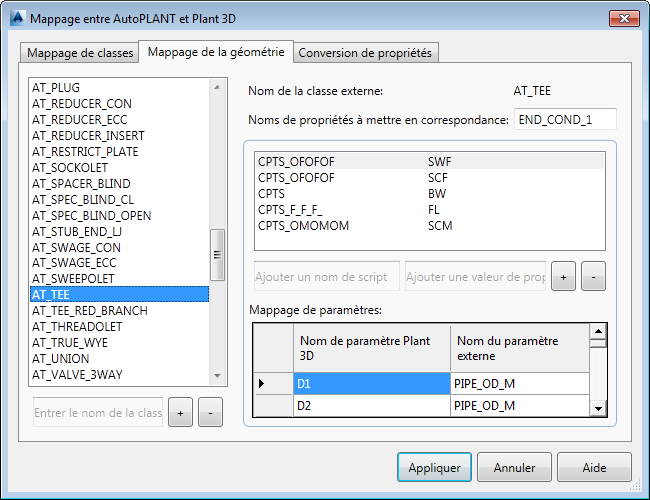The width and height of the screenshot is (650, 500).
Task: Click the class list scrollbar thumb
Action: (x=217, y=255)
